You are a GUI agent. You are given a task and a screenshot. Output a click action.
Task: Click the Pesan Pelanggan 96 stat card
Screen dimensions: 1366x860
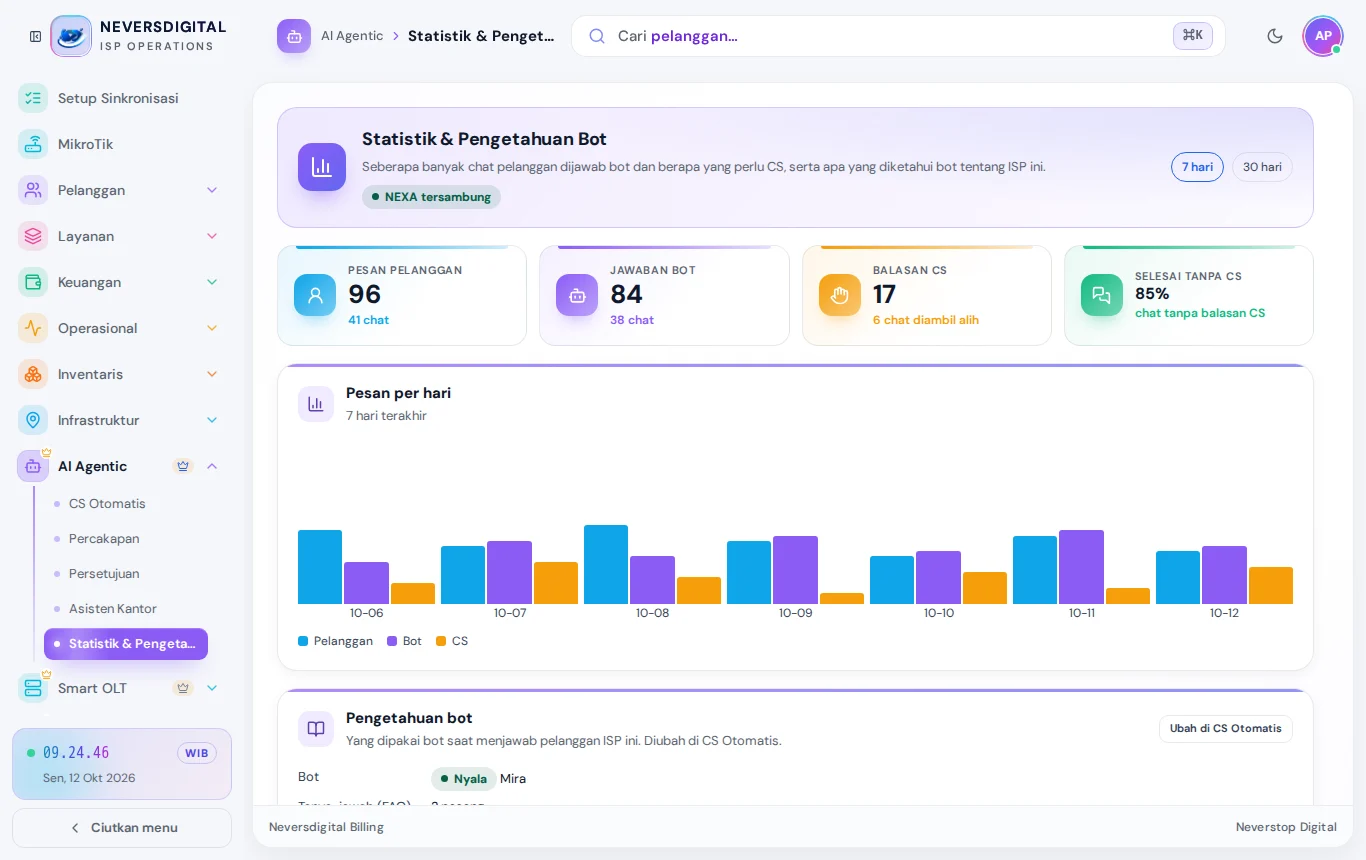click(402, 296)
